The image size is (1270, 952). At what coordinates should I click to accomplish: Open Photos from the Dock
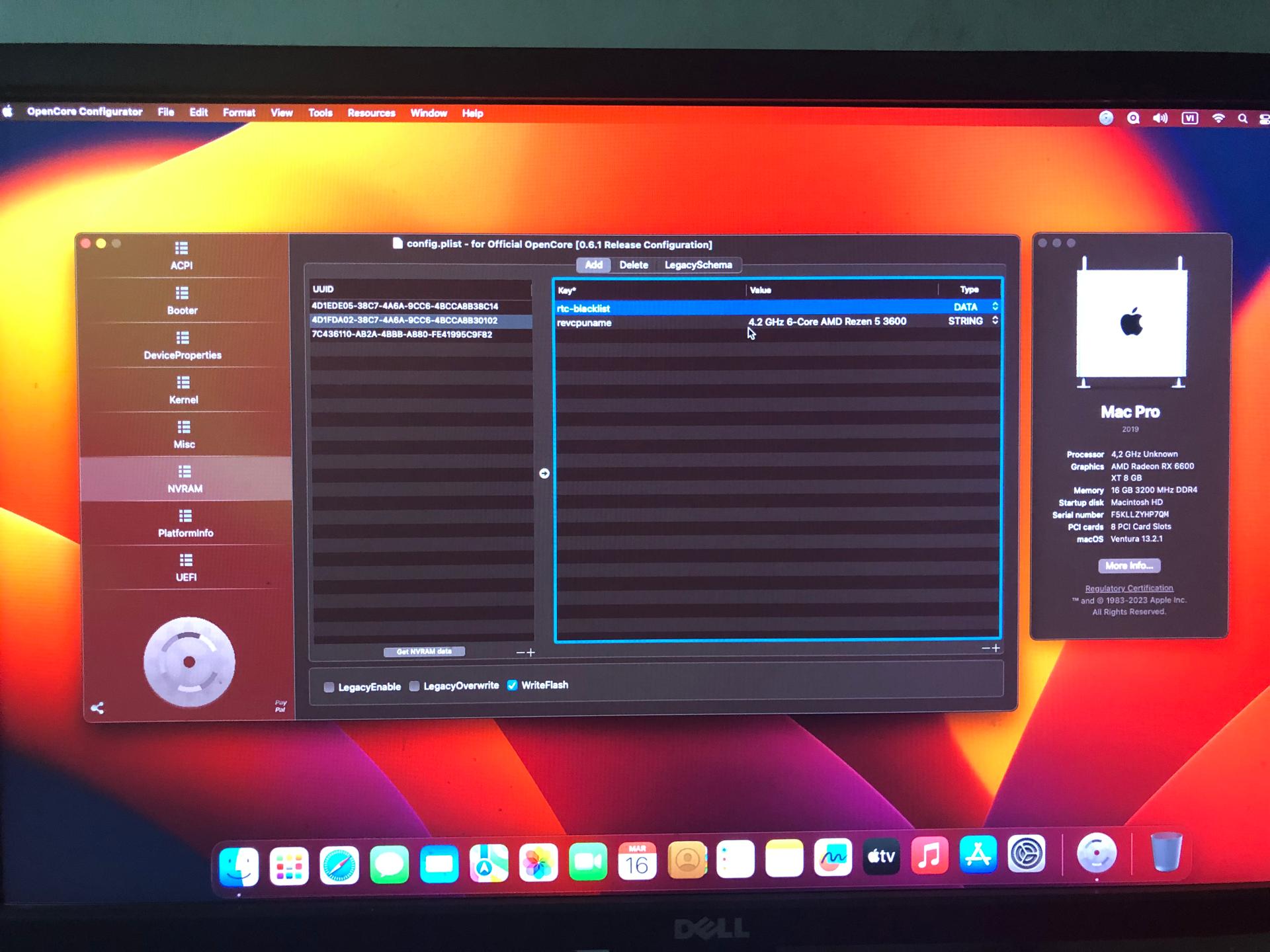coord(538,862)
